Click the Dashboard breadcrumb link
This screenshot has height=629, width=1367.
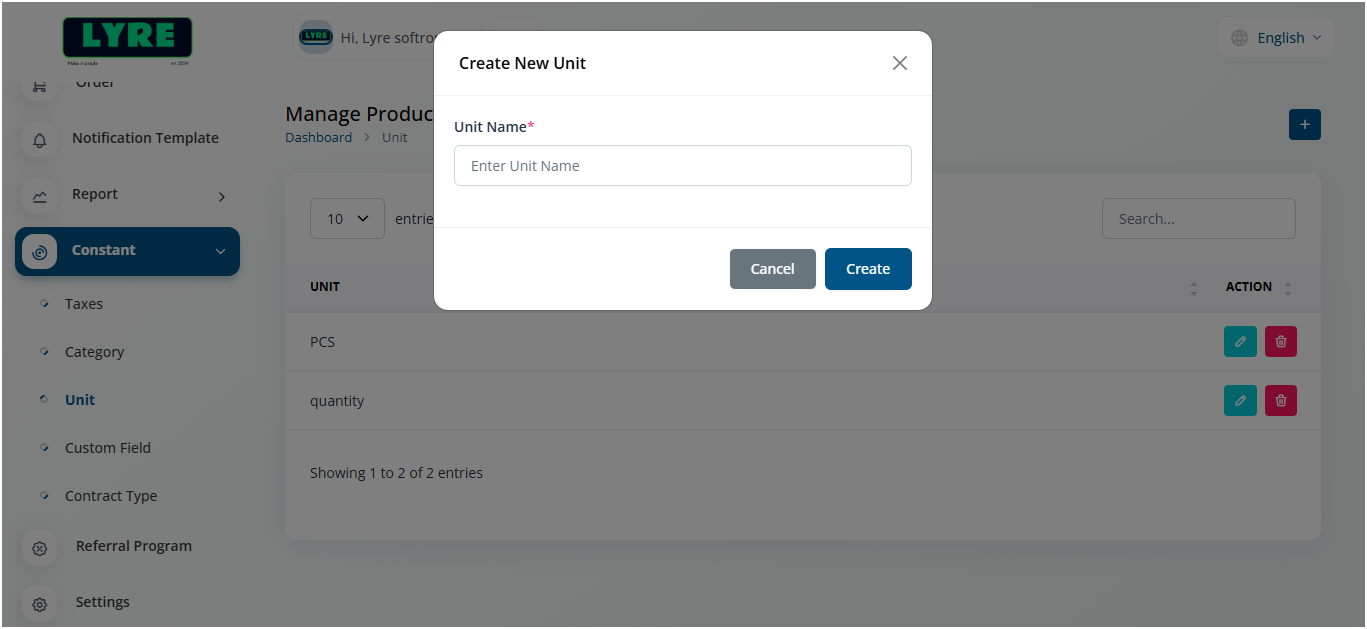(318, 138)
